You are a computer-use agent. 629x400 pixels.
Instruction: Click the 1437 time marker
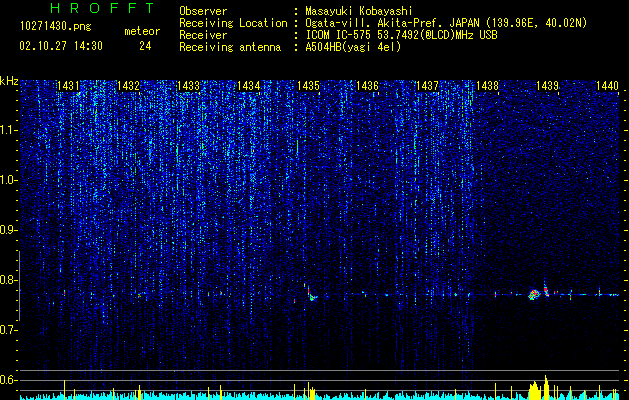click(428, 86)
